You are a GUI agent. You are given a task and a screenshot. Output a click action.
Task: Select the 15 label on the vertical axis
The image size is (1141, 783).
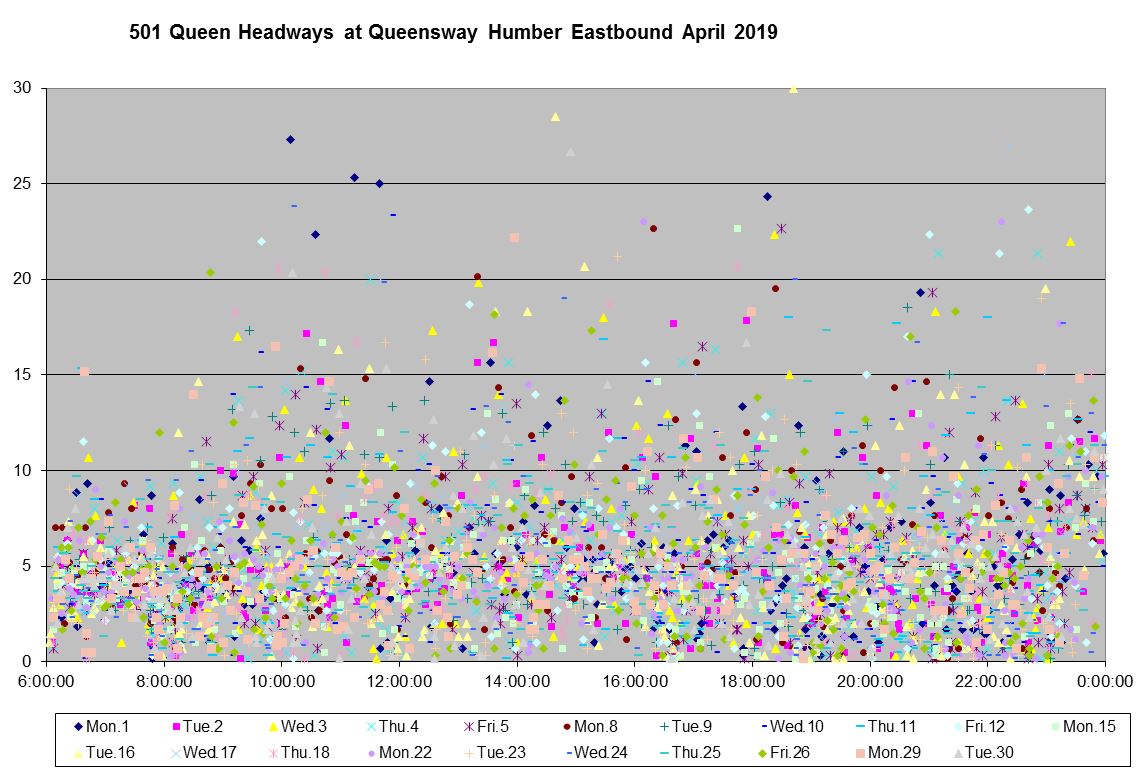pyautogui.click(x=22, y=375)
